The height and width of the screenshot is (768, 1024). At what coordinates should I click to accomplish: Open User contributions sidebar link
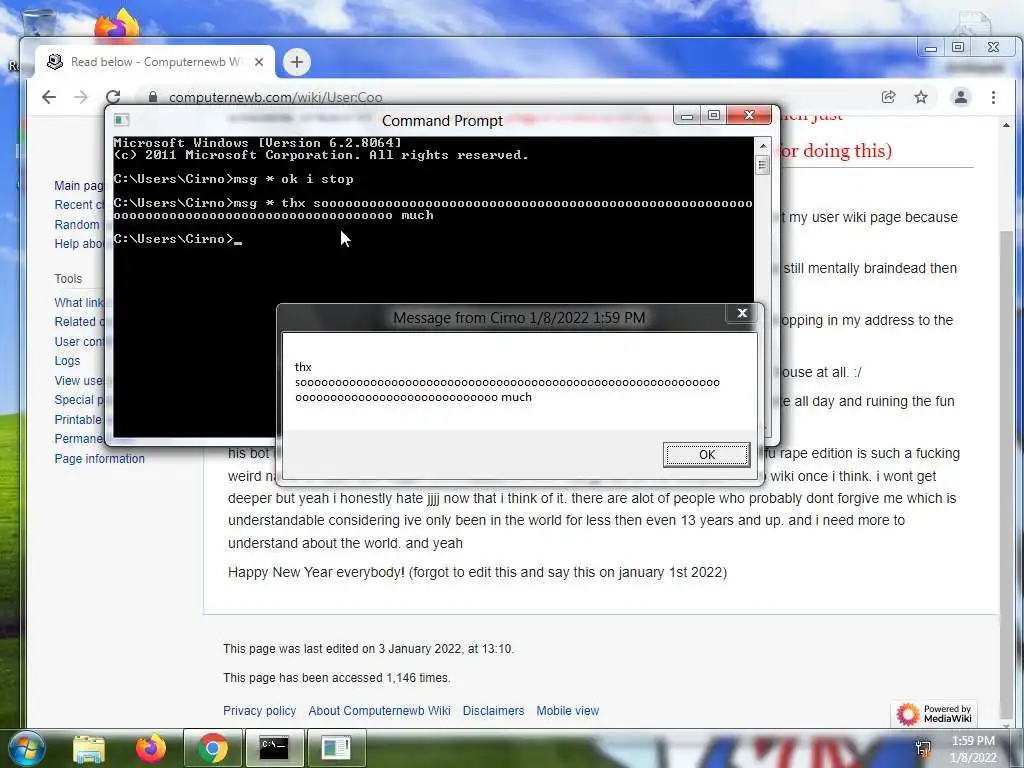[x=79, y=341]
